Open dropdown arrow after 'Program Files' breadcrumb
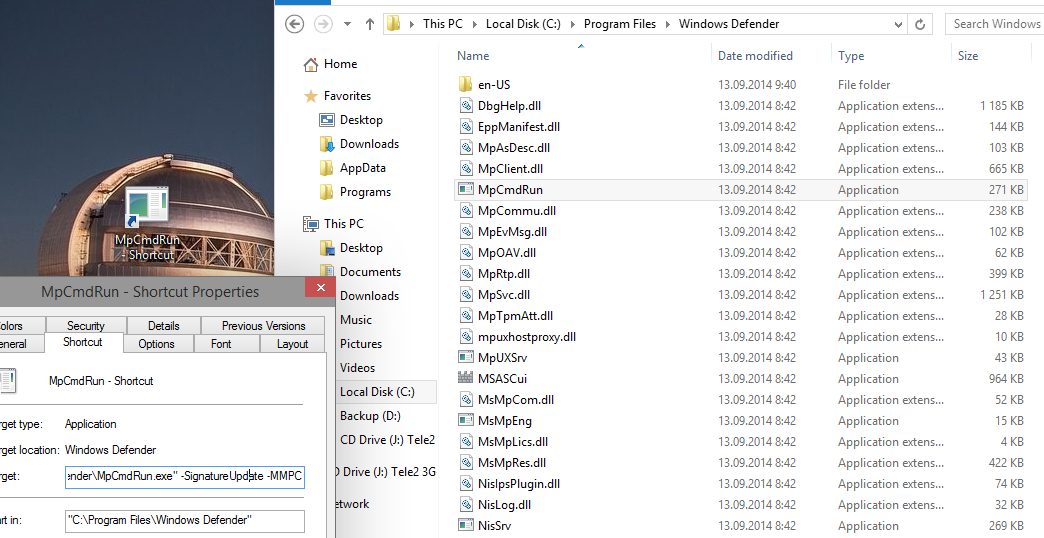Image resolution: width=1044 pixels, height=538 pixels. 668,24
